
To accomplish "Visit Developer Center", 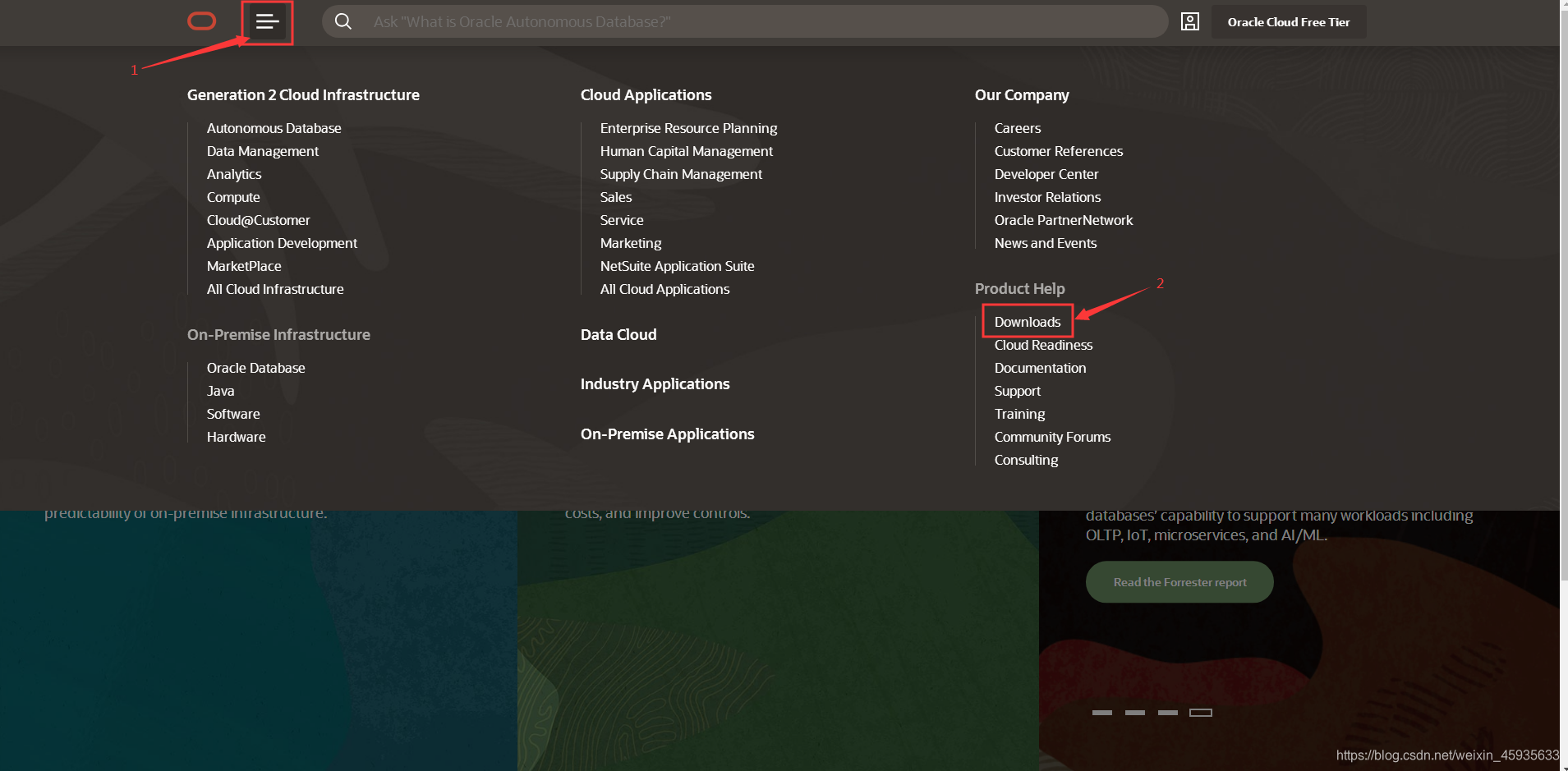I will [x=1046, y=174].
